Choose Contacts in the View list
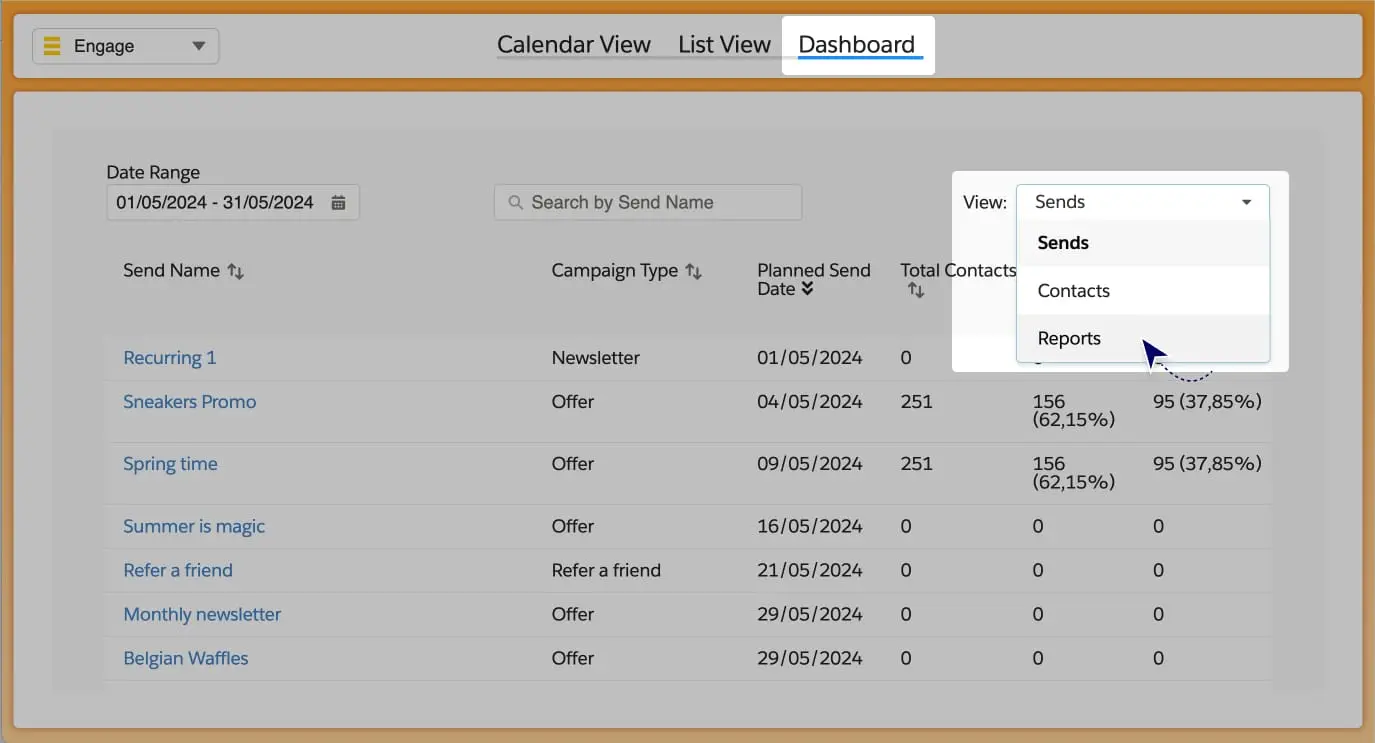Screen dimensions: 1375x743 (x=1073, y=291)
